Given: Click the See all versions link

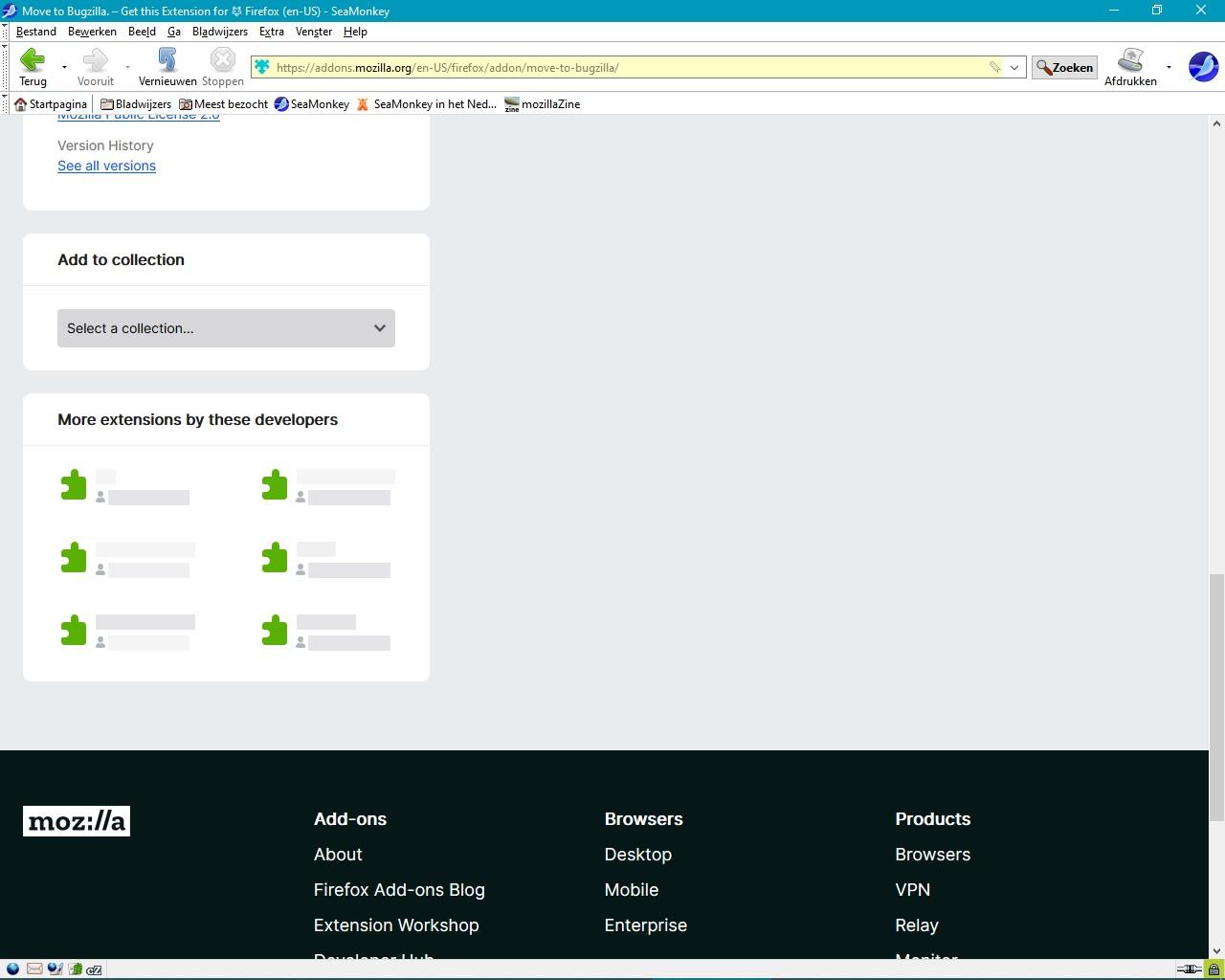Looking at the screenshot, I should pos(106,166).
